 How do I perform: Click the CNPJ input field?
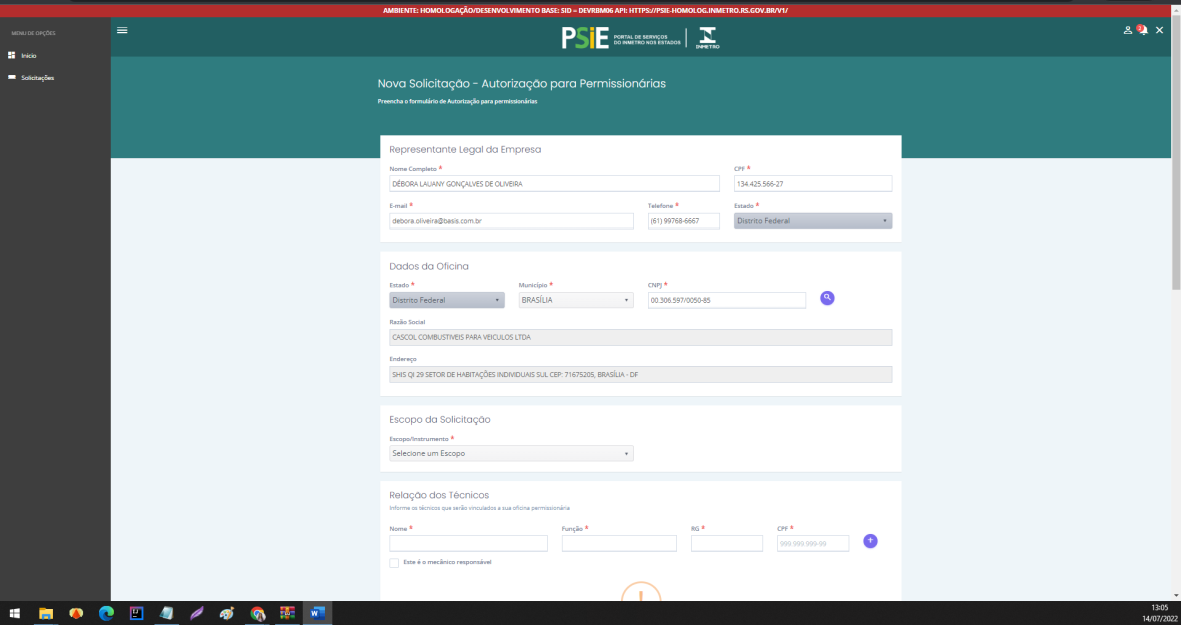pyautogui.click(x=727, y=300)
